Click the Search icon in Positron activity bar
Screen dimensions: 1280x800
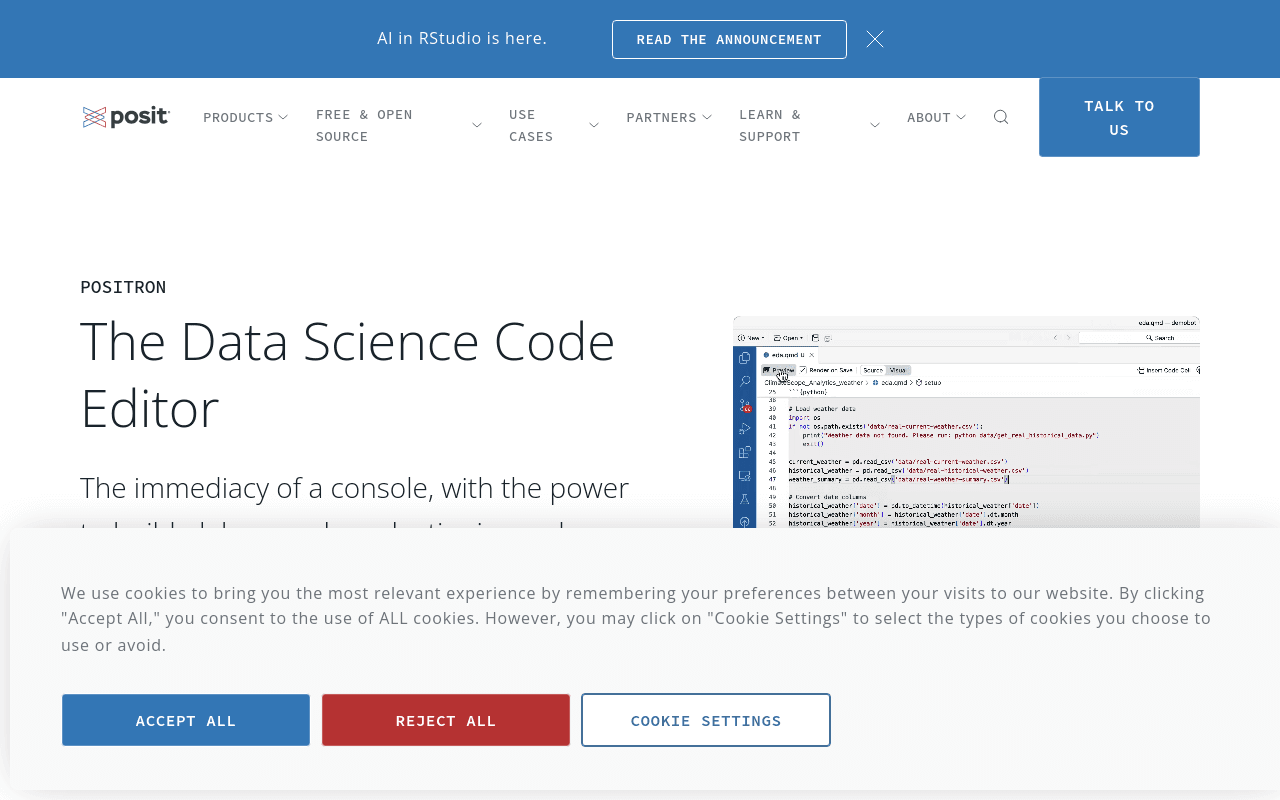pos(744,381)
